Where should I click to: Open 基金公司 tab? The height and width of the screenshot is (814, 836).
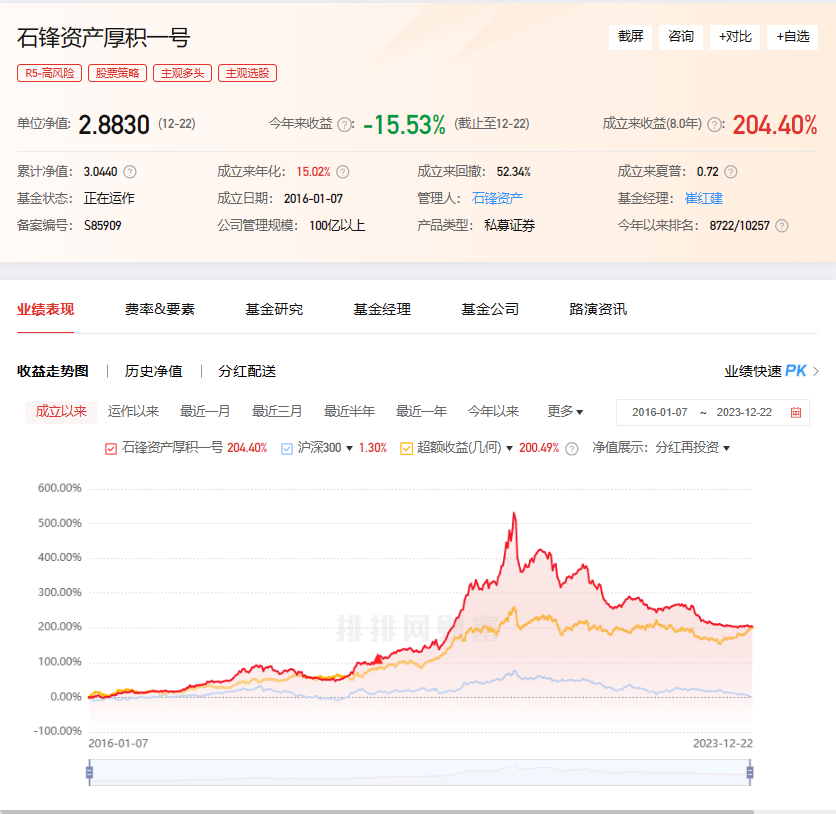point(490,309)
